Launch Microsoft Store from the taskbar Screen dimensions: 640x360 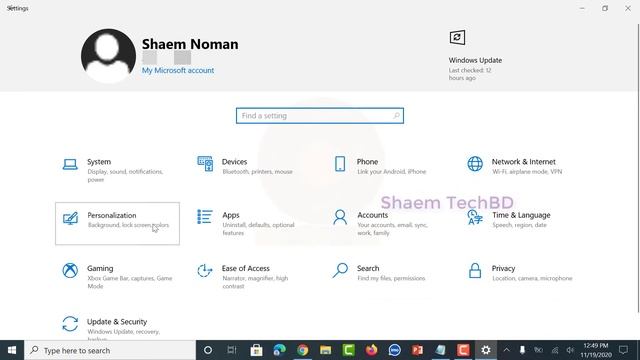[256, 350]
